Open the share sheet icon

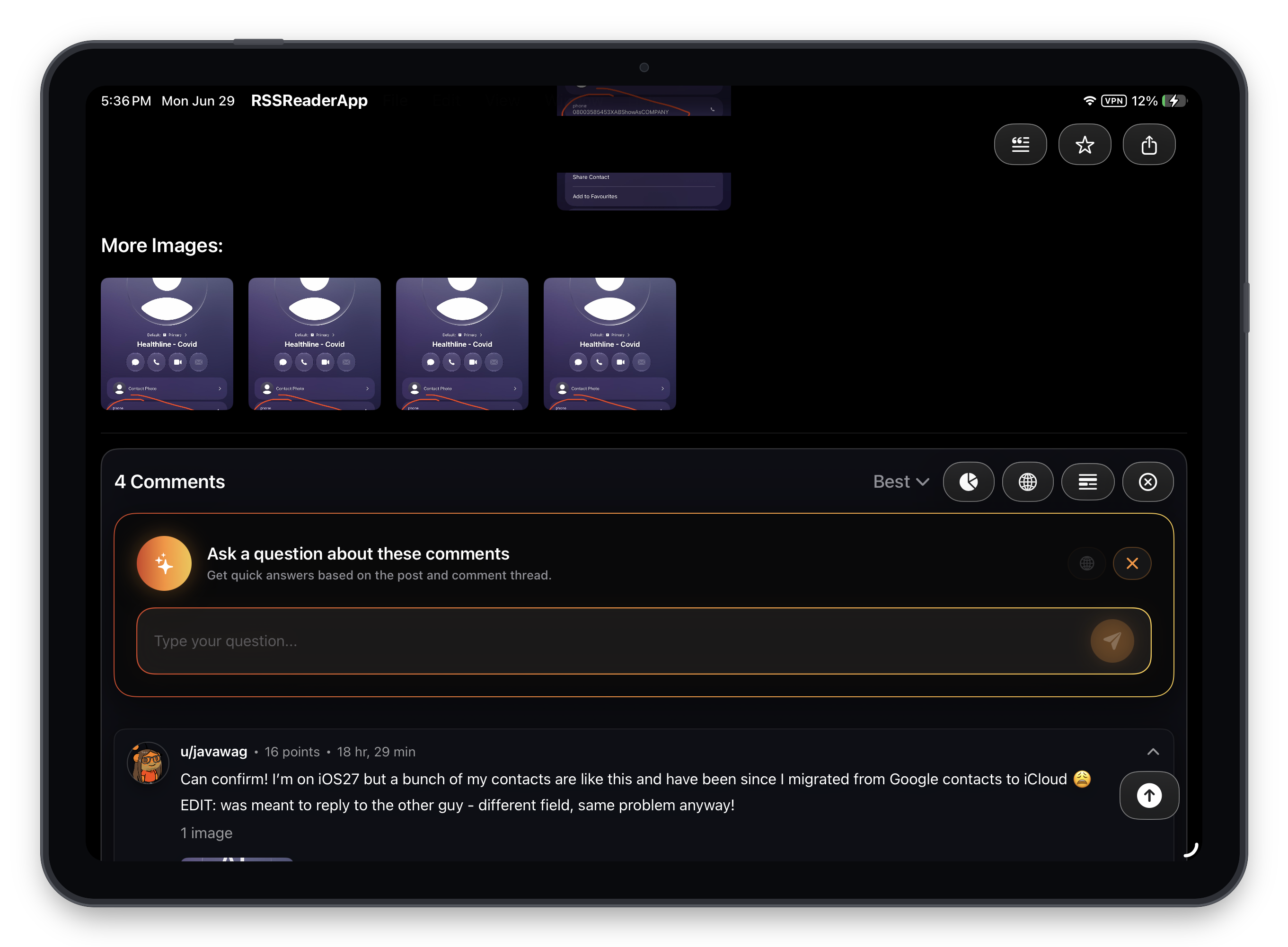tap(1148, 144)
